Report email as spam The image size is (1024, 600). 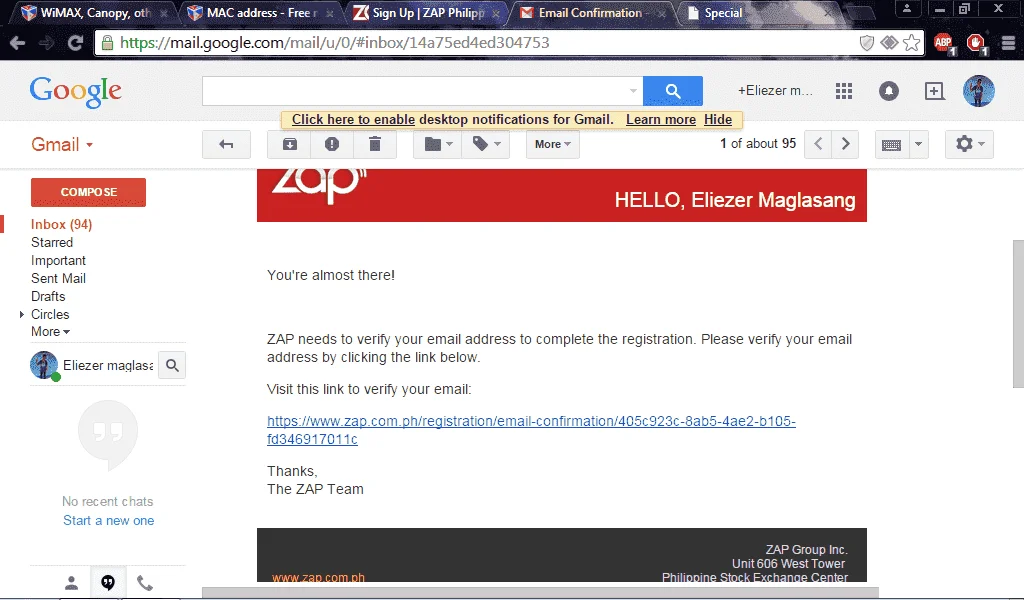(332, 144)
